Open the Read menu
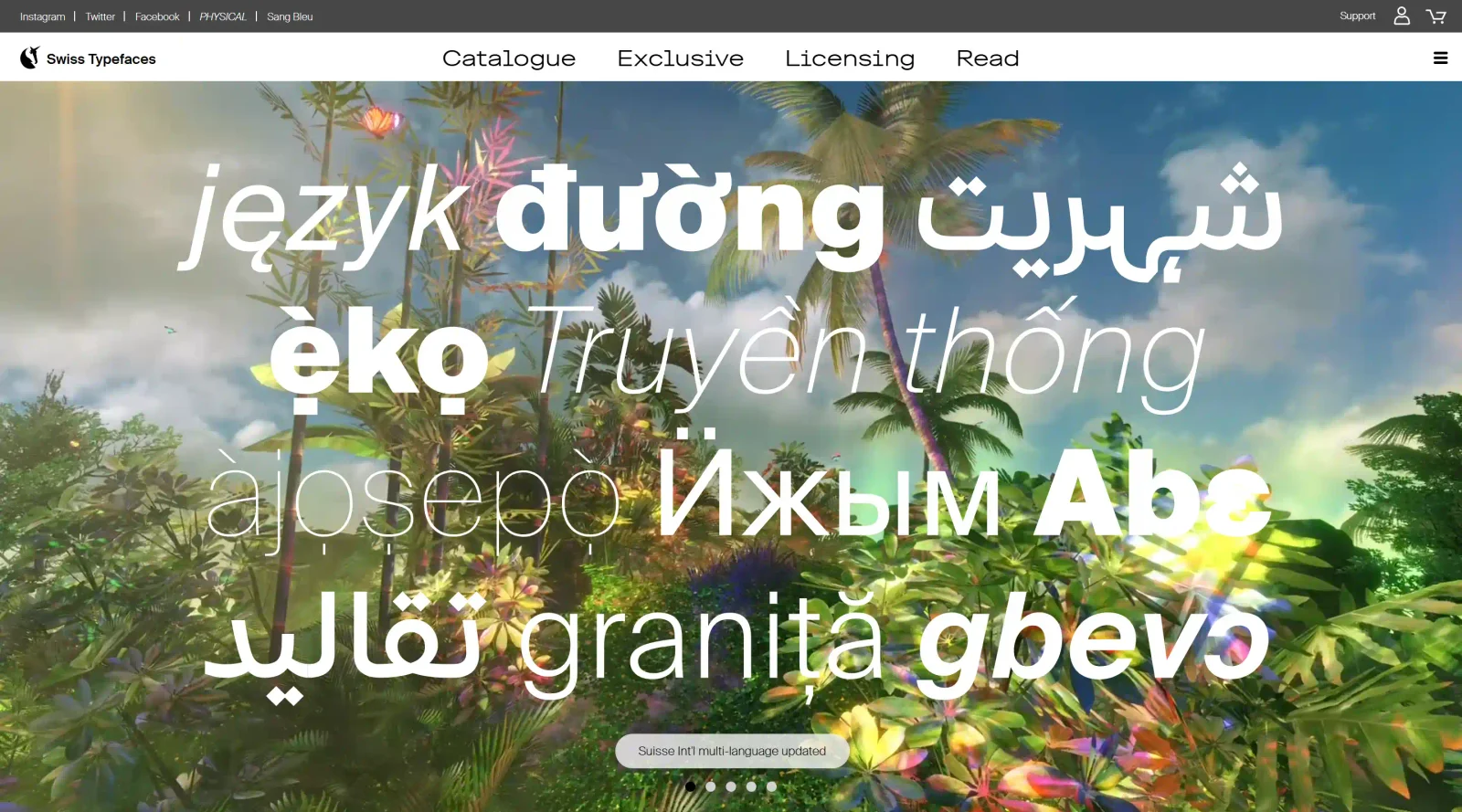Viewport: 1462px width, 812px height. (988, 58)
